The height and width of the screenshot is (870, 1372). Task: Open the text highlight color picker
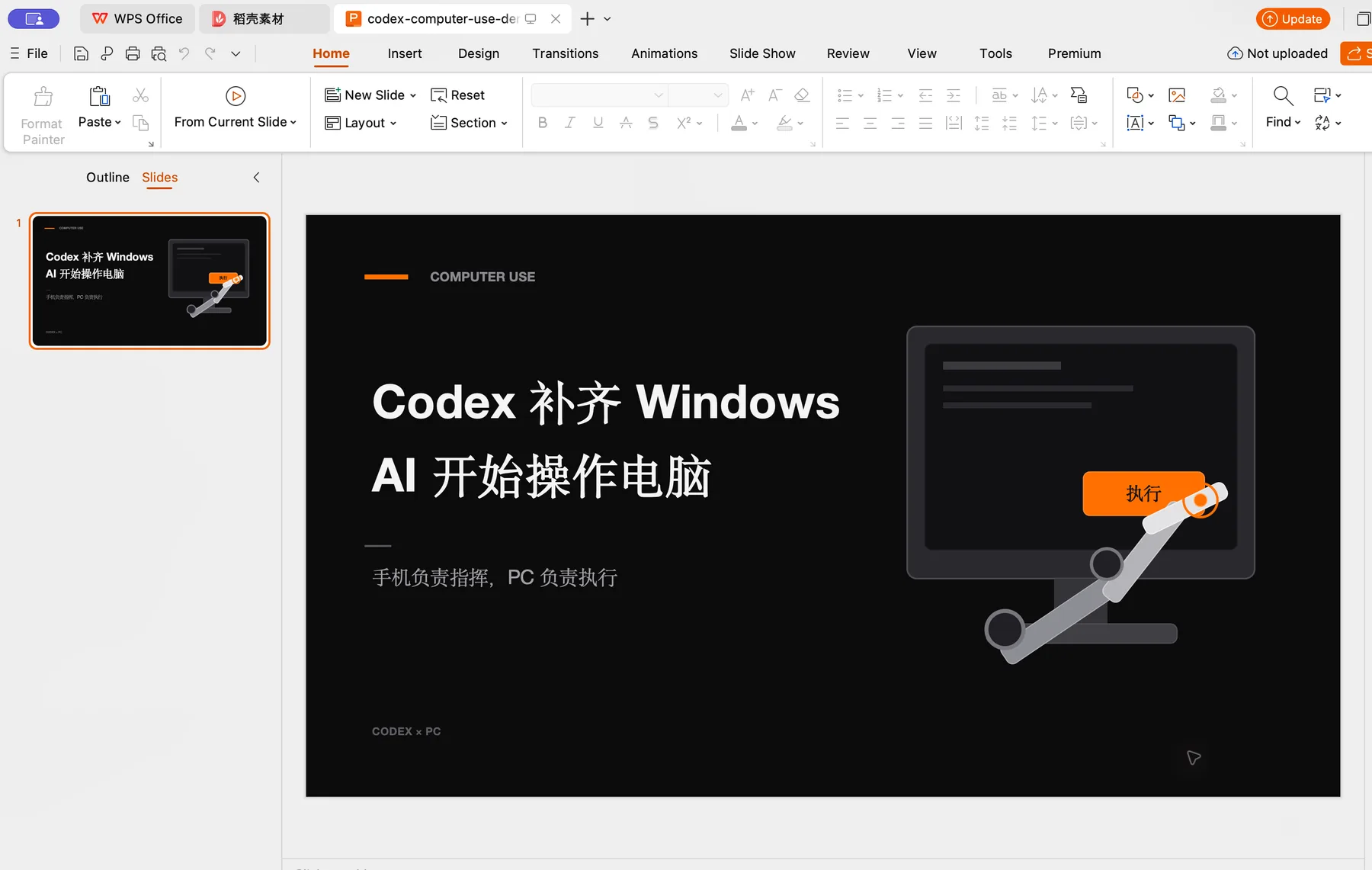800,123
